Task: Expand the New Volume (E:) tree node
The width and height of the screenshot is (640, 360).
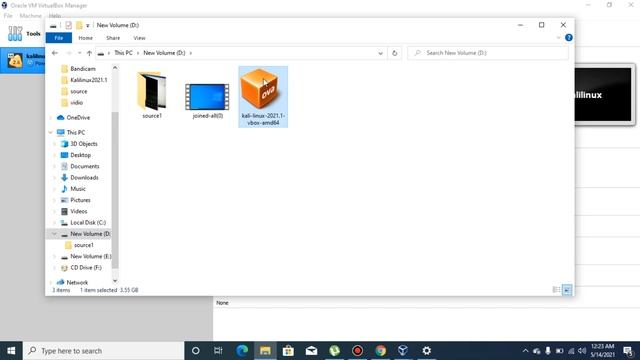Action: point(54,256)
